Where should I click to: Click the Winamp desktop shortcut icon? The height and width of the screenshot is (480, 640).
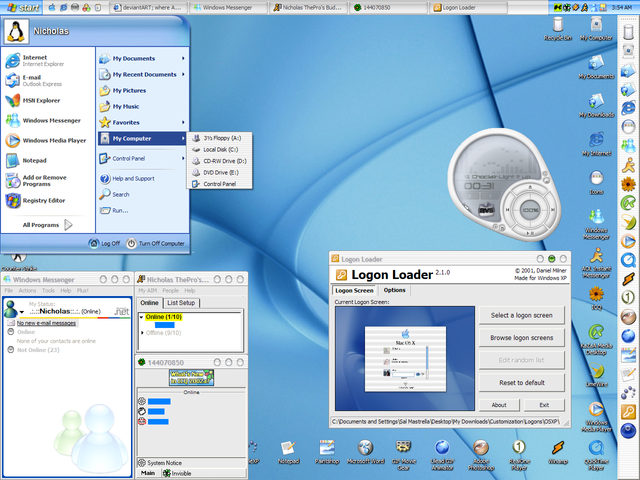[558, 449]
